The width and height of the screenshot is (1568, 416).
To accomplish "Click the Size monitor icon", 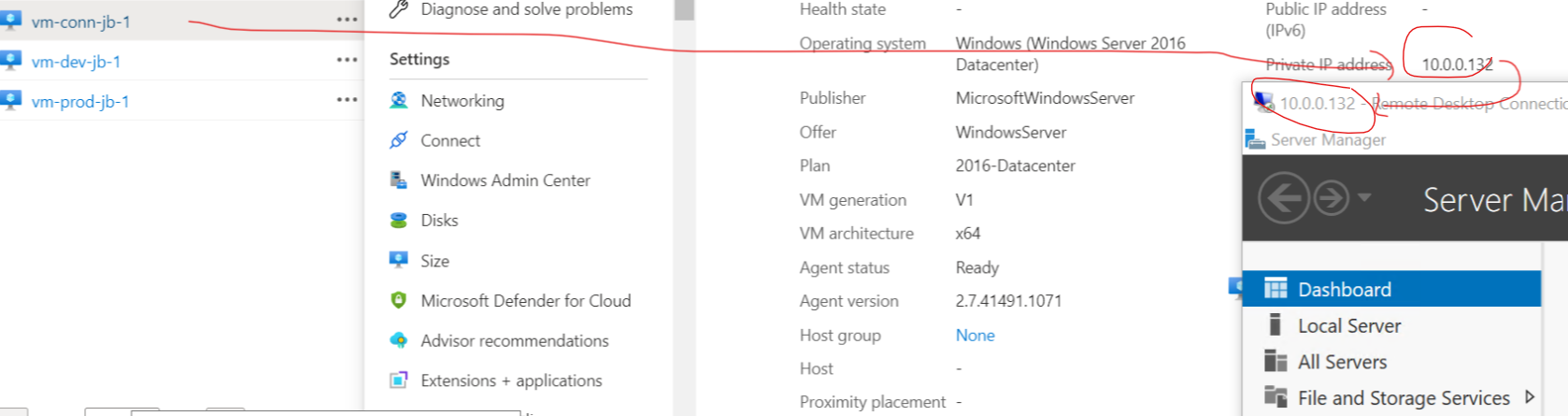I will tap(399, 260).
